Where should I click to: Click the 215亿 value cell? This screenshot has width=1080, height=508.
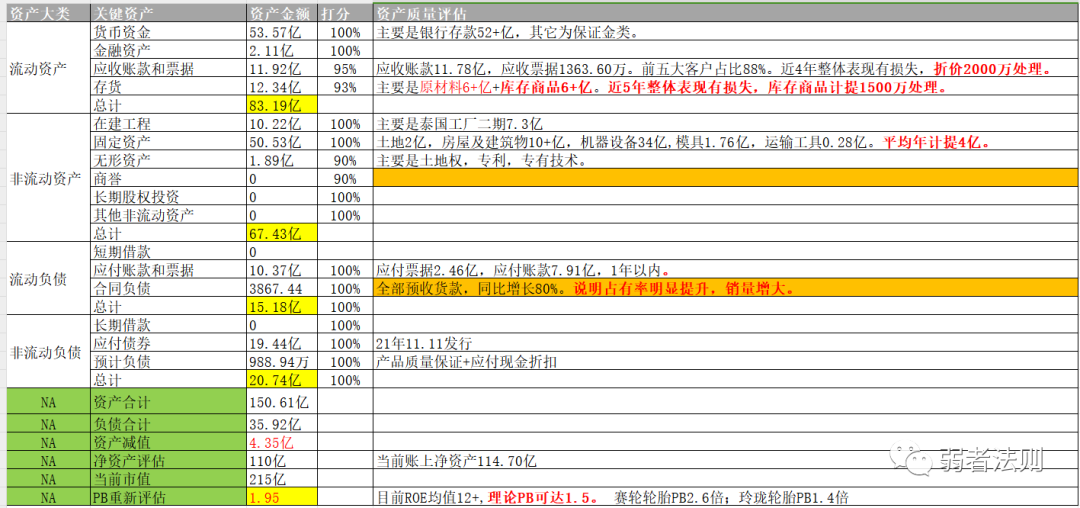(x=283, y=478)
